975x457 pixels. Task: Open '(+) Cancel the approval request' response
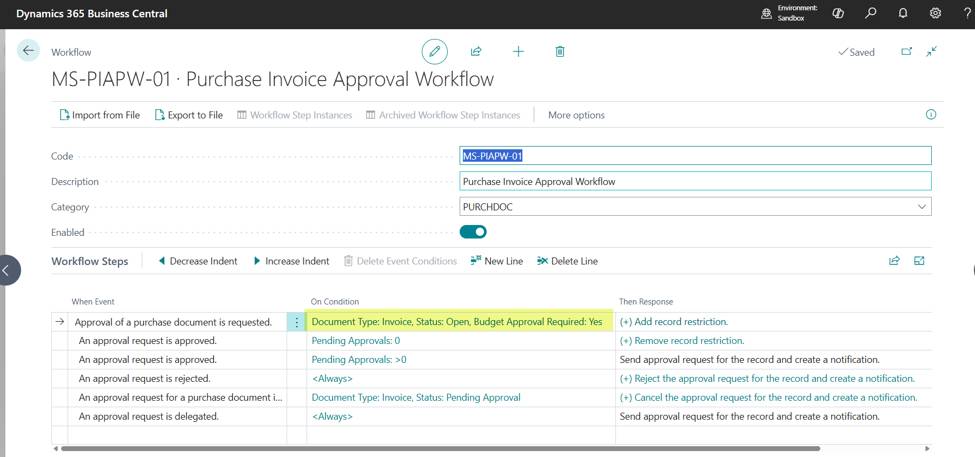pos(769,397)
